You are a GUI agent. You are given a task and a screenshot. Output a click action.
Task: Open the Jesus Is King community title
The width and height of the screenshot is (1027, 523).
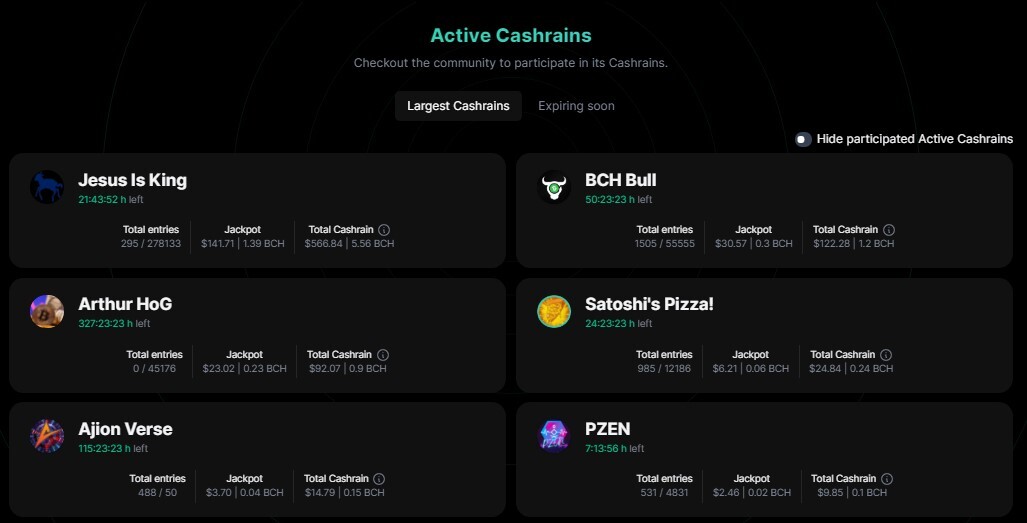coord(132,180)
